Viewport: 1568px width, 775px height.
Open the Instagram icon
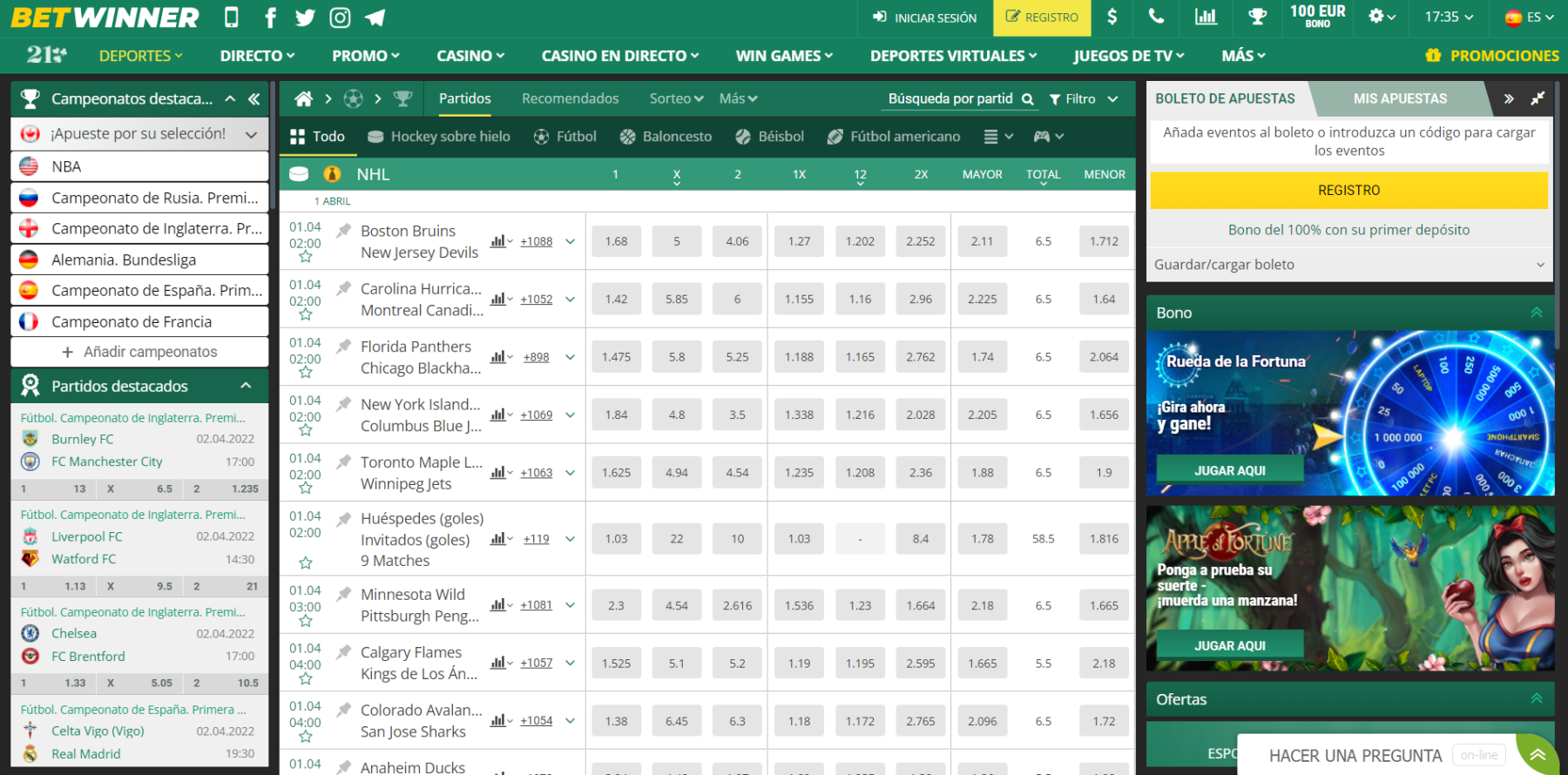[x=341, y=17]
